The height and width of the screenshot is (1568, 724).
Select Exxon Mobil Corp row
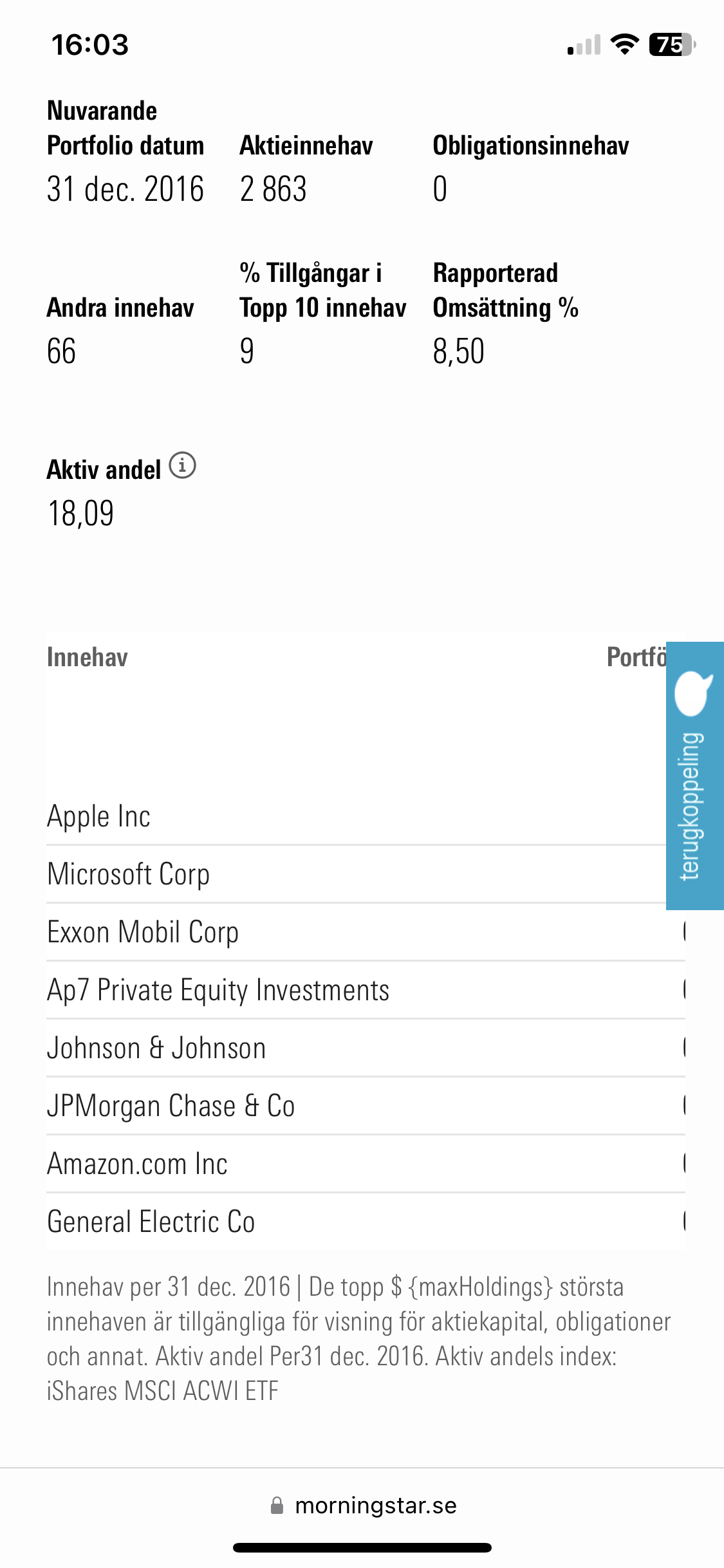coord(143,932)
